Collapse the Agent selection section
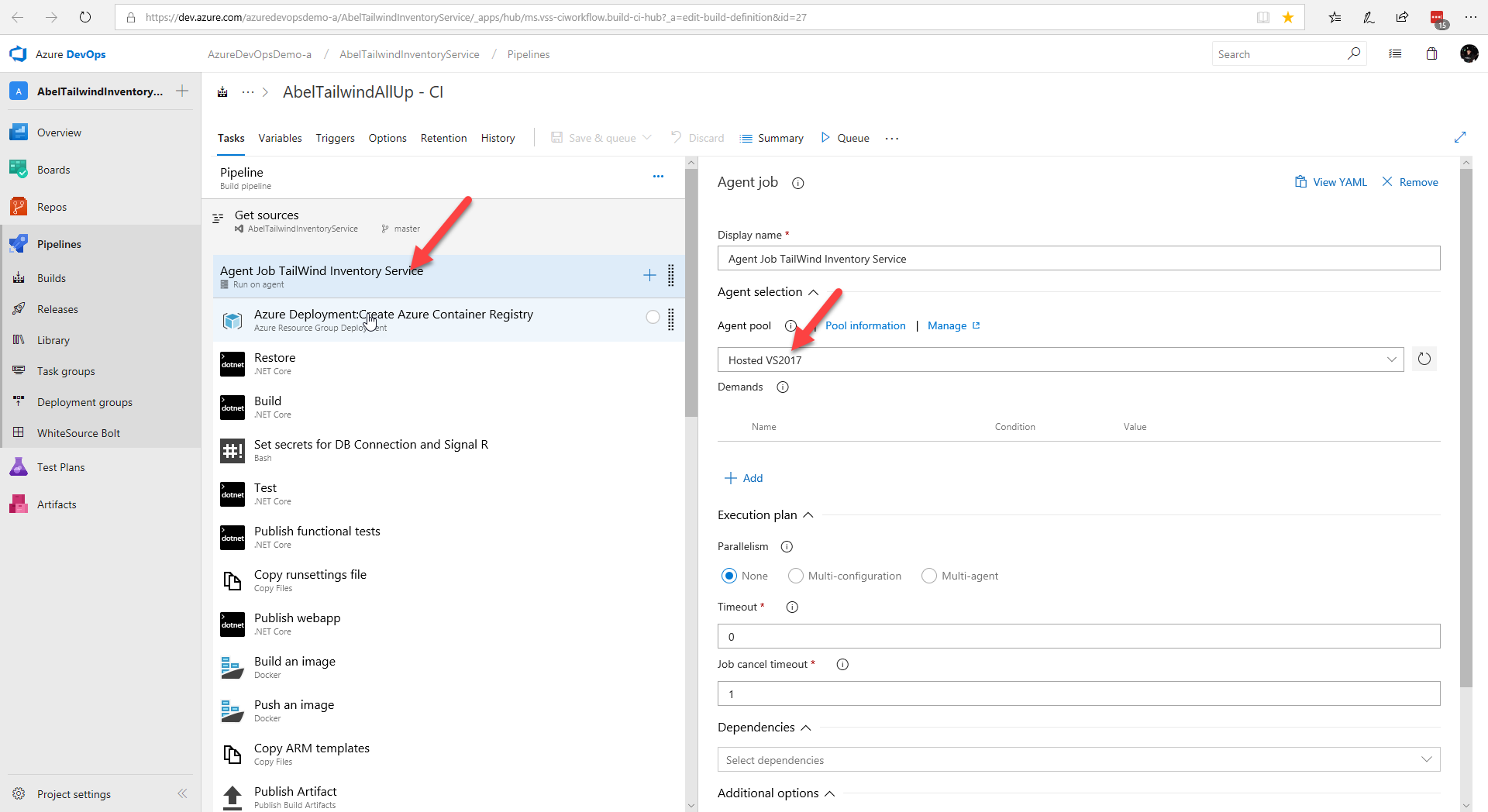This screenshot has height=812, width=1488. pos(813,292)
